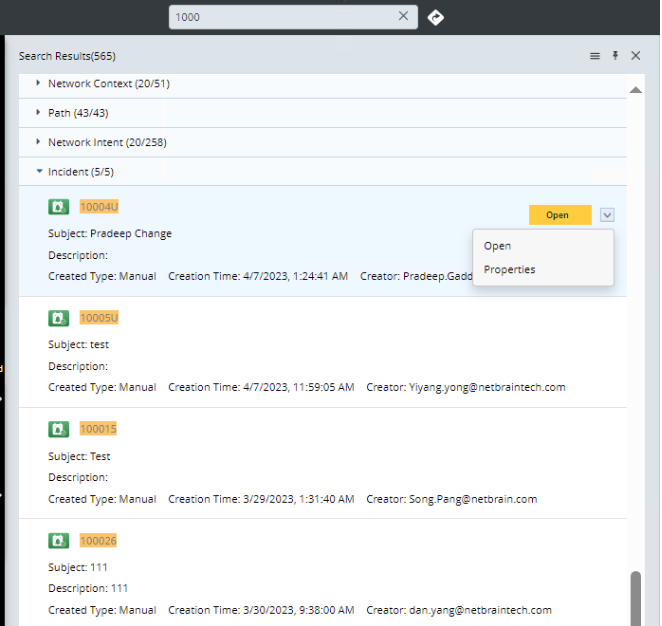This screenshot has height=626, width=662.
Task: Select text 'Description: 111'
Action: pyautogui.click(x=88, y=588)
